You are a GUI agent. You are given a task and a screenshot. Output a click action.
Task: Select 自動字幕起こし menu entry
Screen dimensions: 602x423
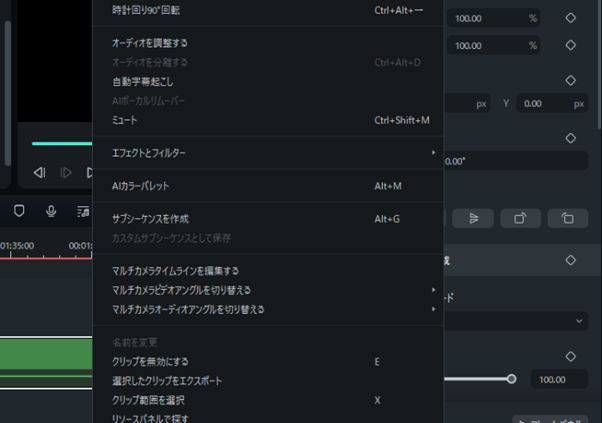(x=268, y=81)
